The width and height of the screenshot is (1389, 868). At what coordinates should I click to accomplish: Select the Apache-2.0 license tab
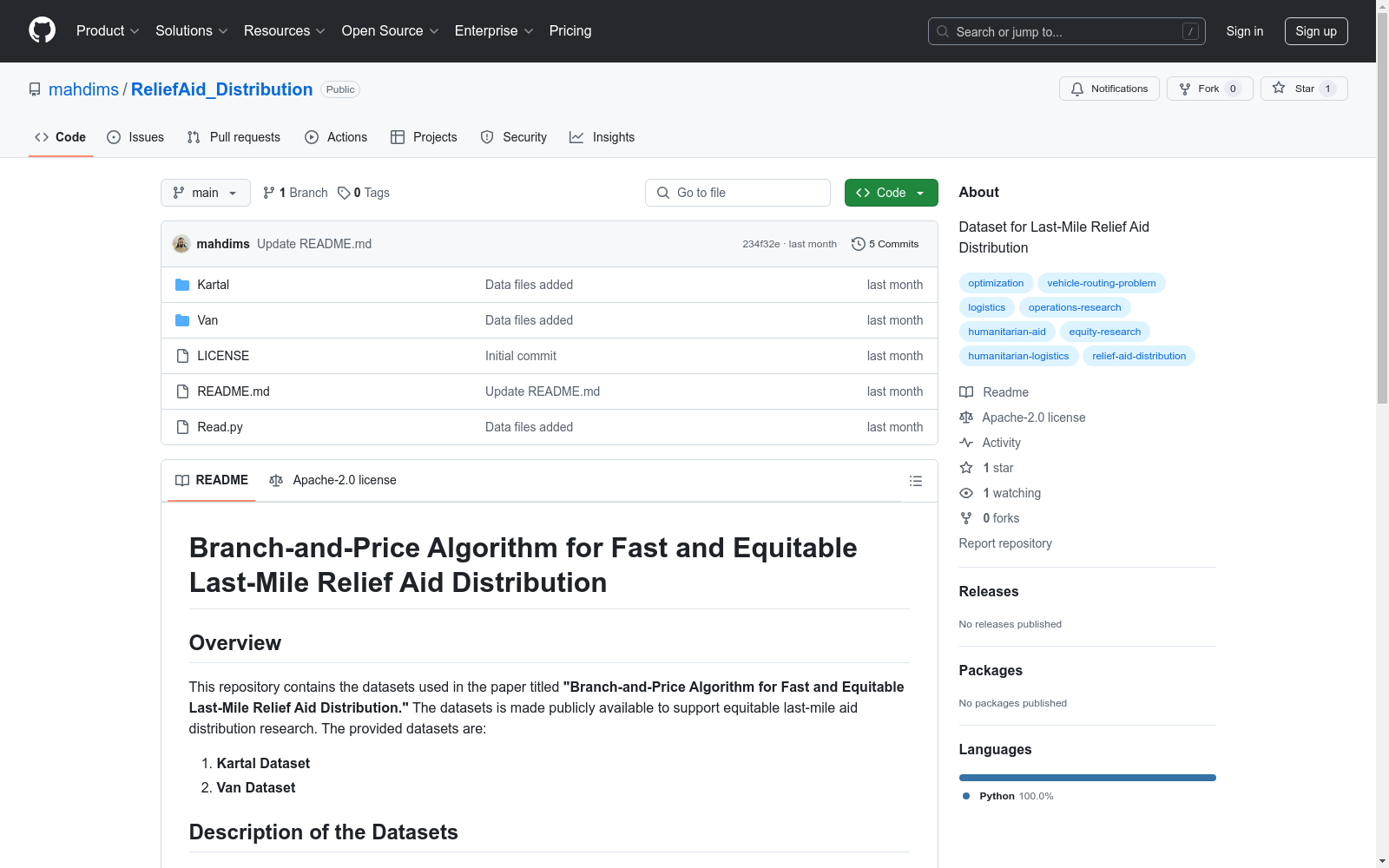click(333, 480)
